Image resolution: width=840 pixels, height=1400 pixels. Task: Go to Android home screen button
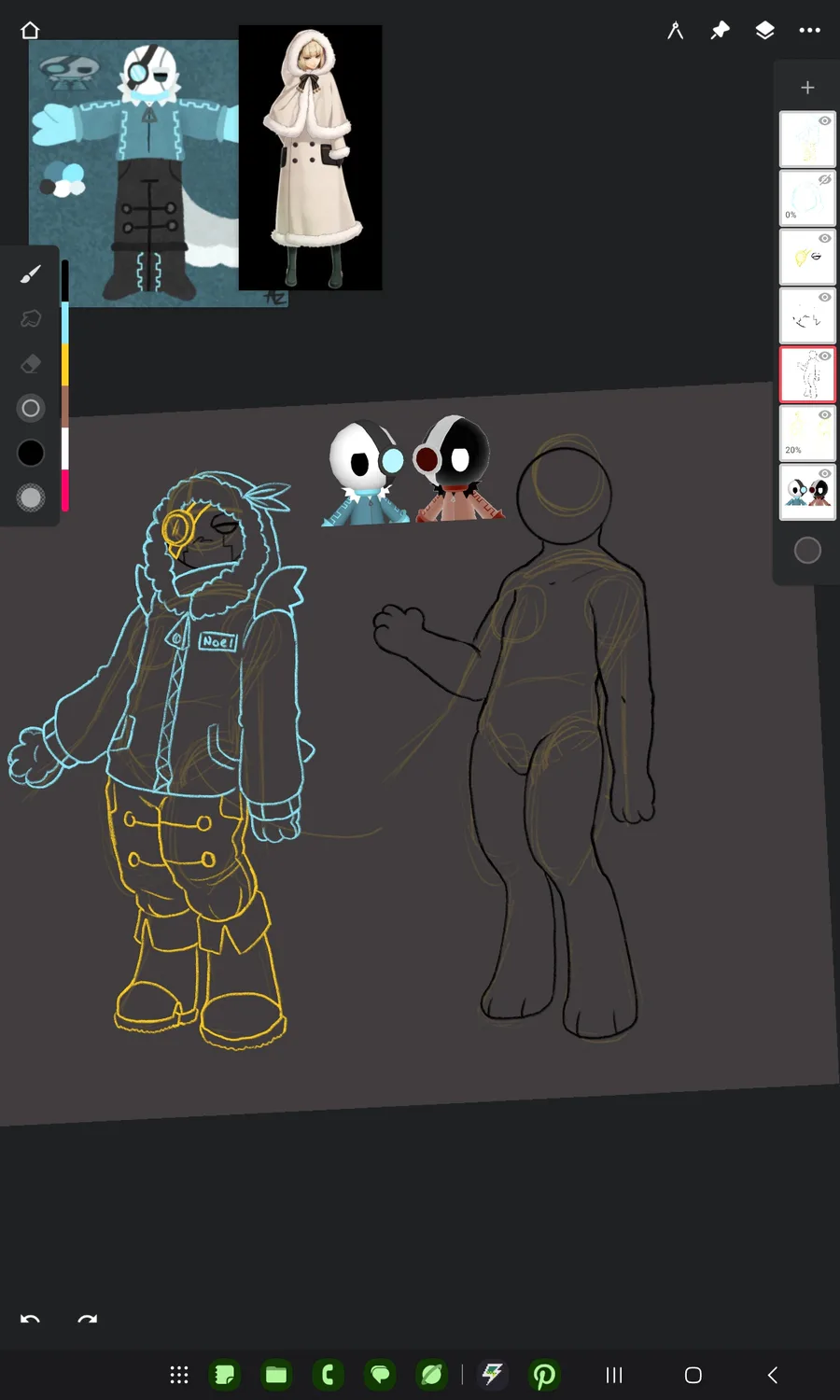coord(693,1375)
